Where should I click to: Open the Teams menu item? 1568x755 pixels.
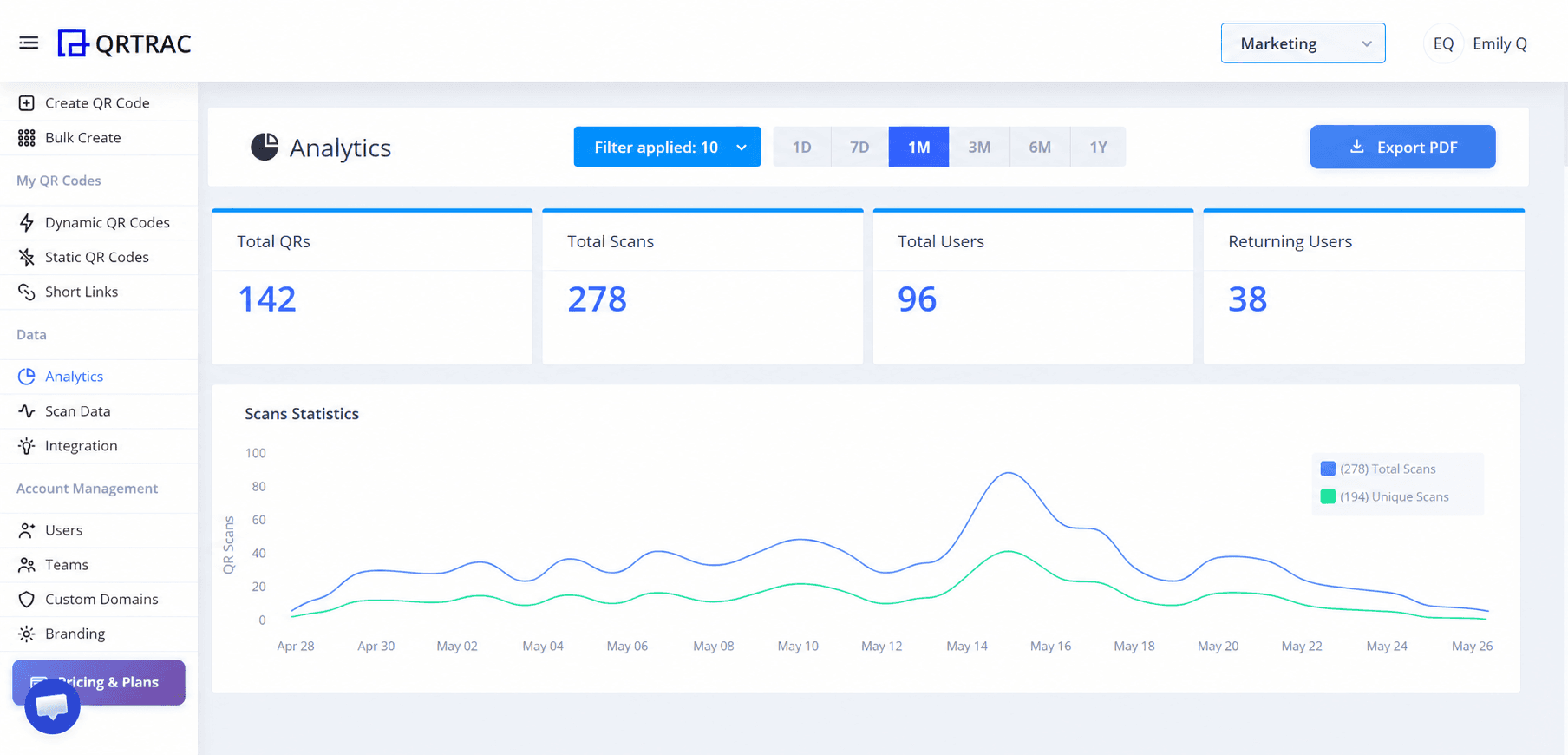tap(99, 565)
